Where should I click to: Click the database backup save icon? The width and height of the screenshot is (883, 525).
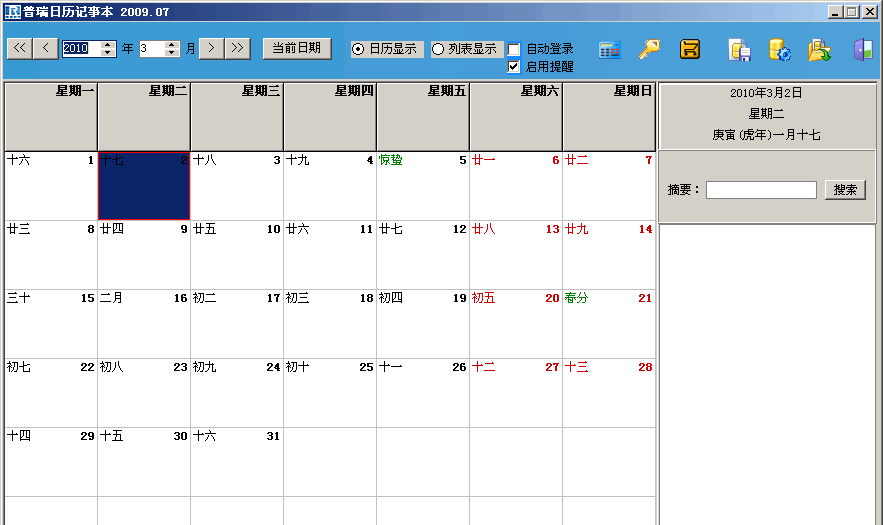tap(739, 50)
